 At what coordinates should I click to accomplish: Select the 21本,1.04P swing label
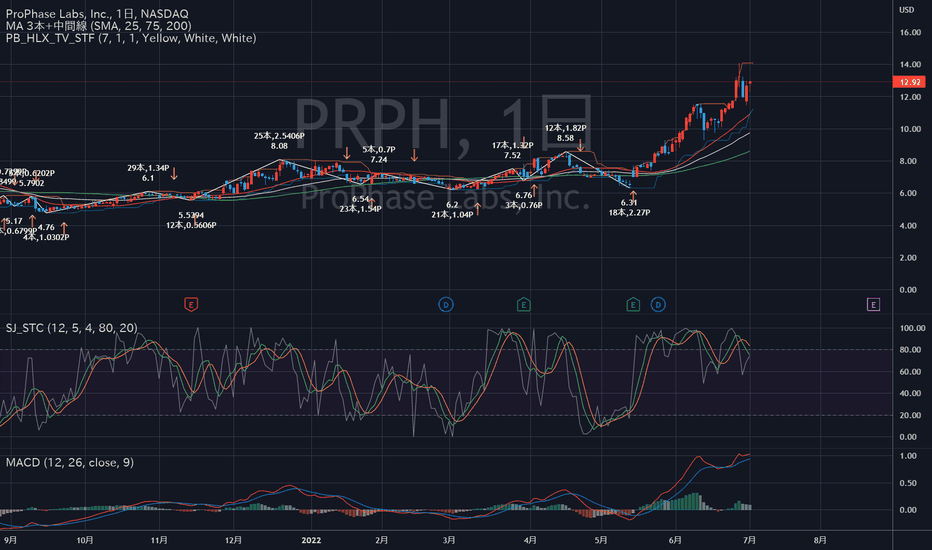452,215
